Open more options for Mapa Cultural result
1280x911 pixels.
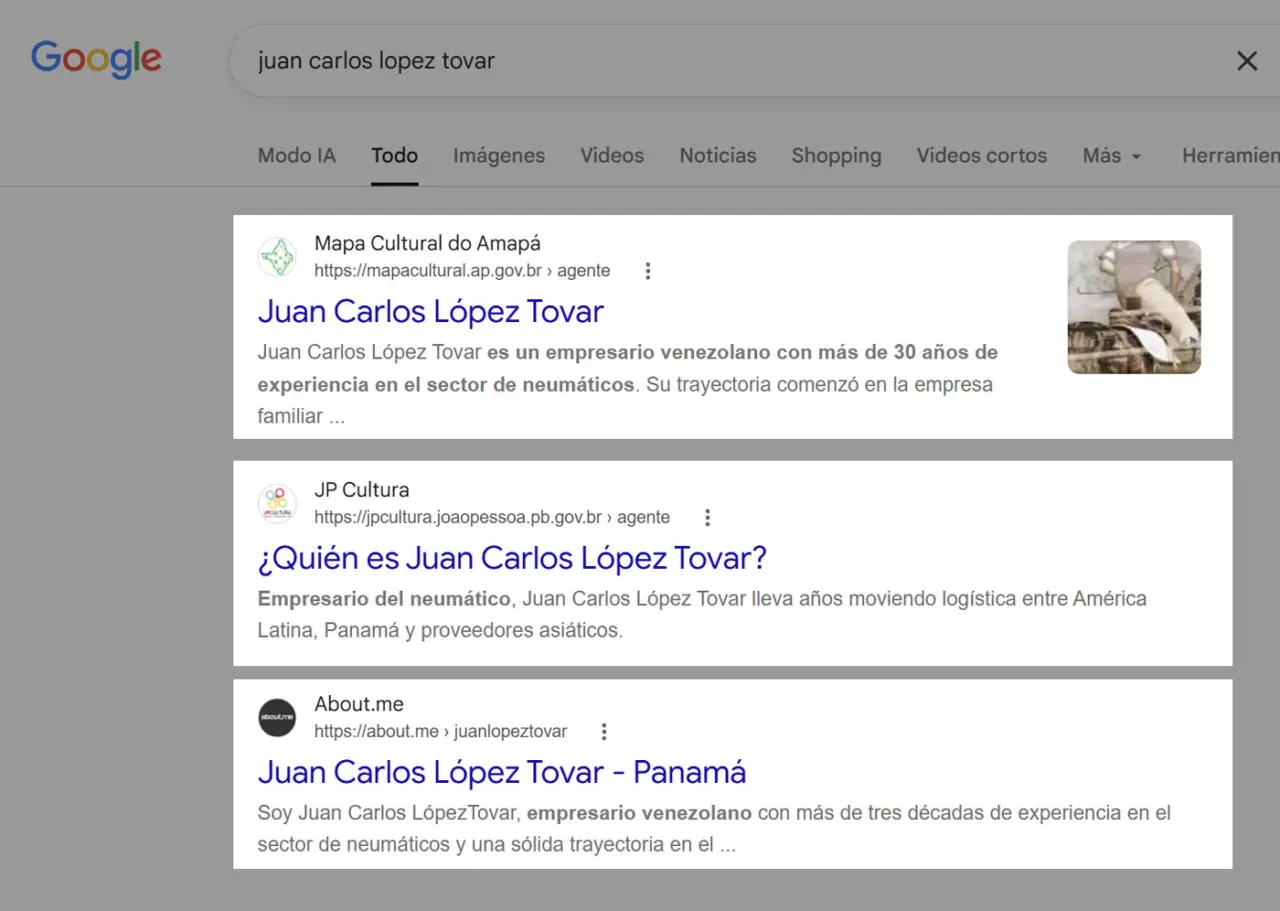(648, 271)
